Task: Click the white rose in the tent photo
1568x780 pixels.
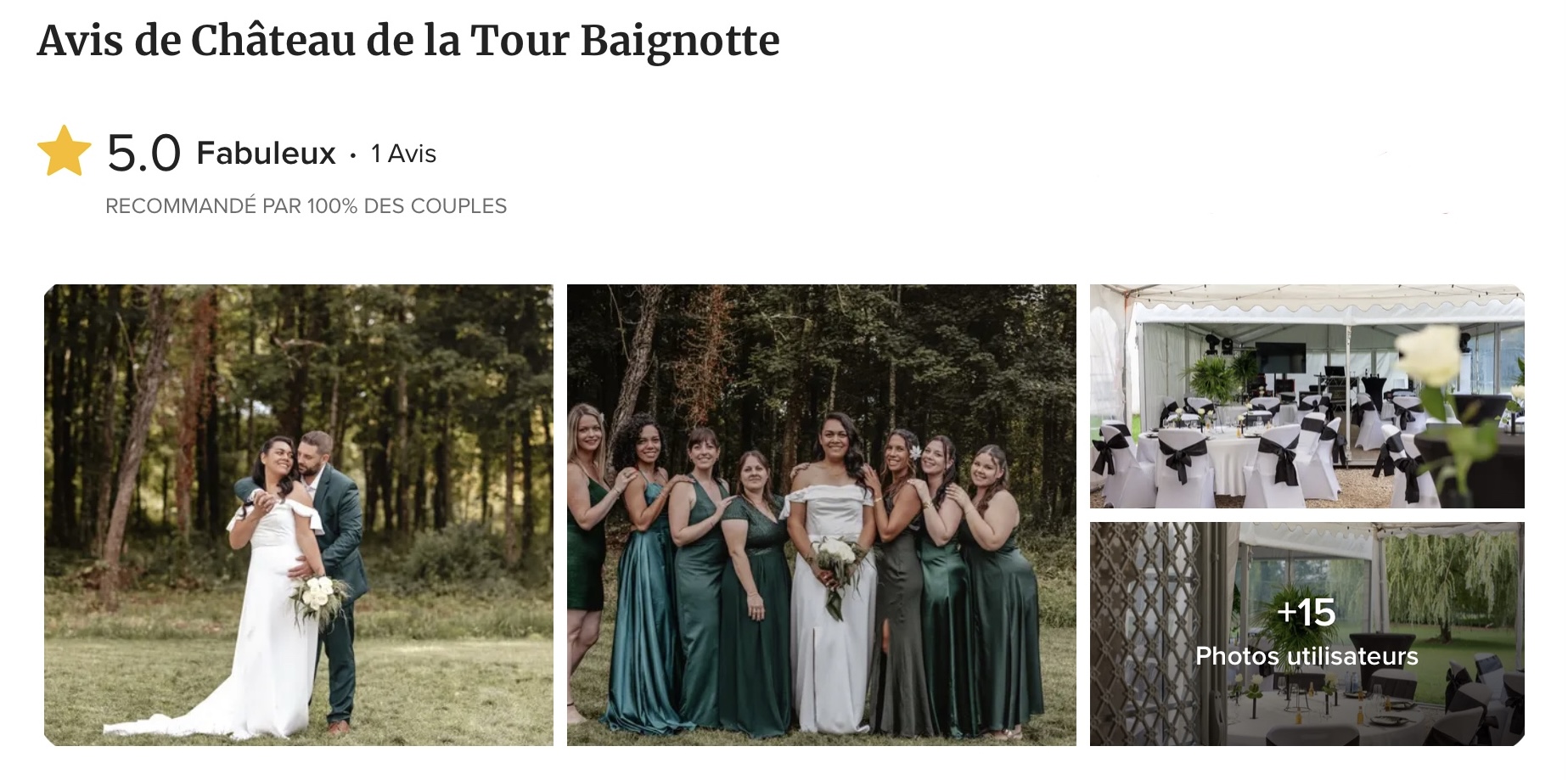Action: pos(1430,353)
